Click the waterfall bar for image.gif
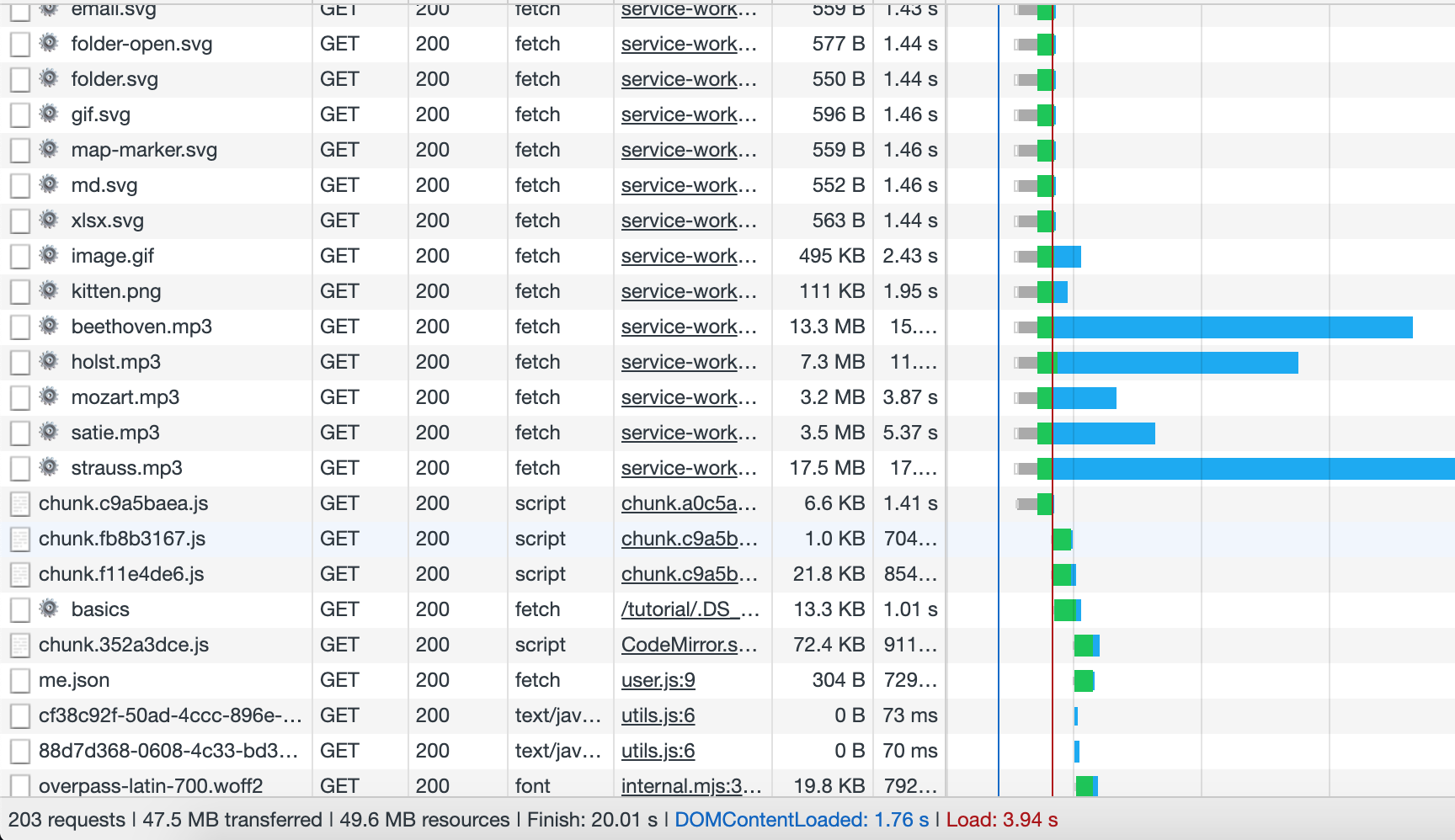Screen dimensions: 1455x840 [1067, 257]
